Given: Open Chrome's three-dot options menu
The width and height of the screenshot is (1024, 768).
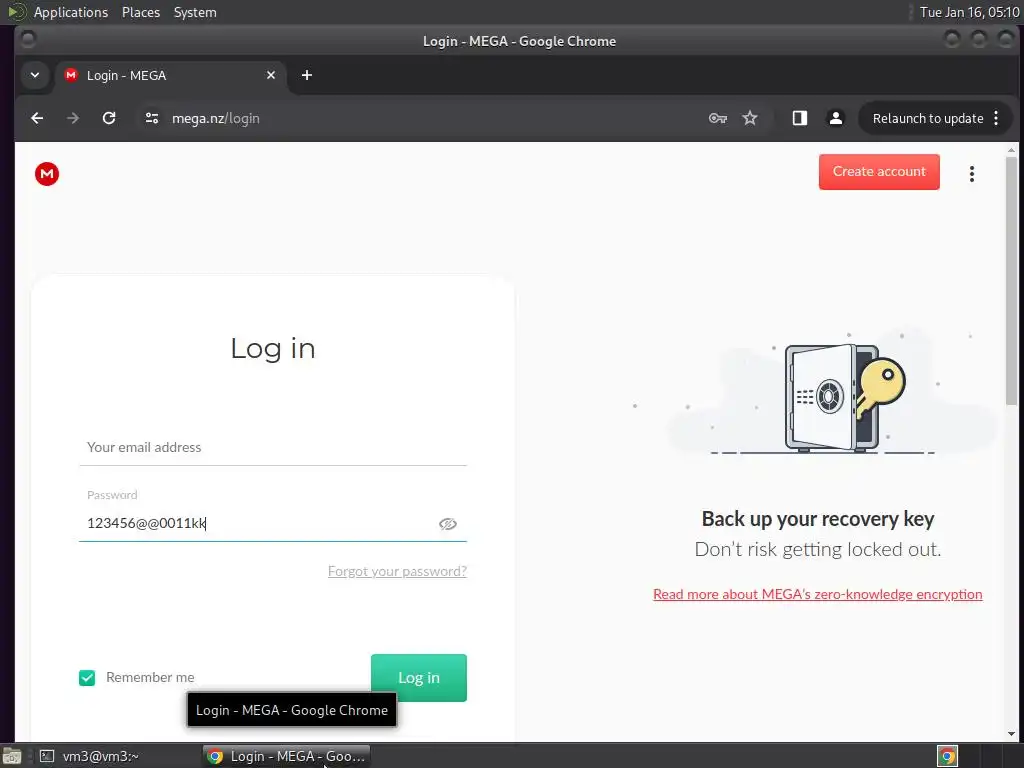Looking at the screenshot, I should pyautogui.click(x=996, y=118).
